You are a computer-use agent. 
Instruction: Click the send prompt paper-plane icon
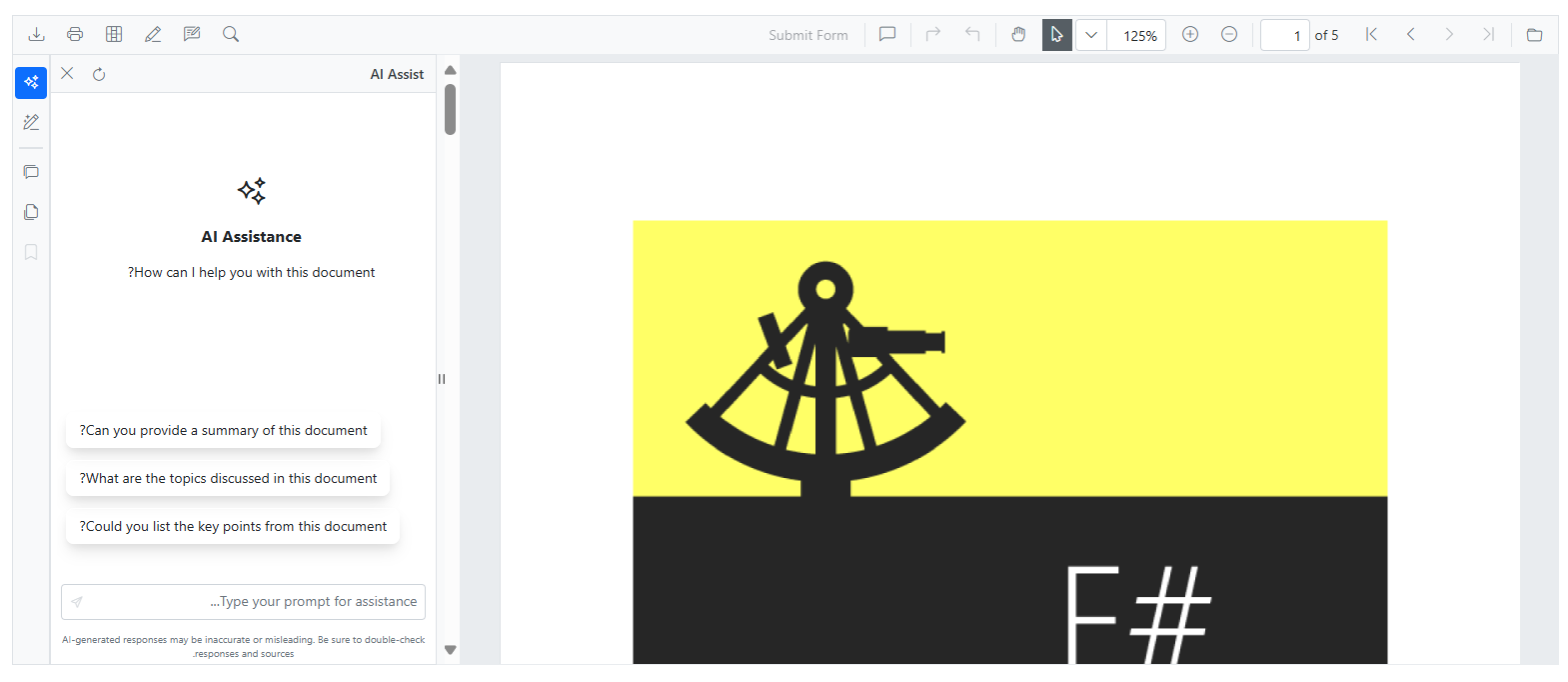click(77, 602)
